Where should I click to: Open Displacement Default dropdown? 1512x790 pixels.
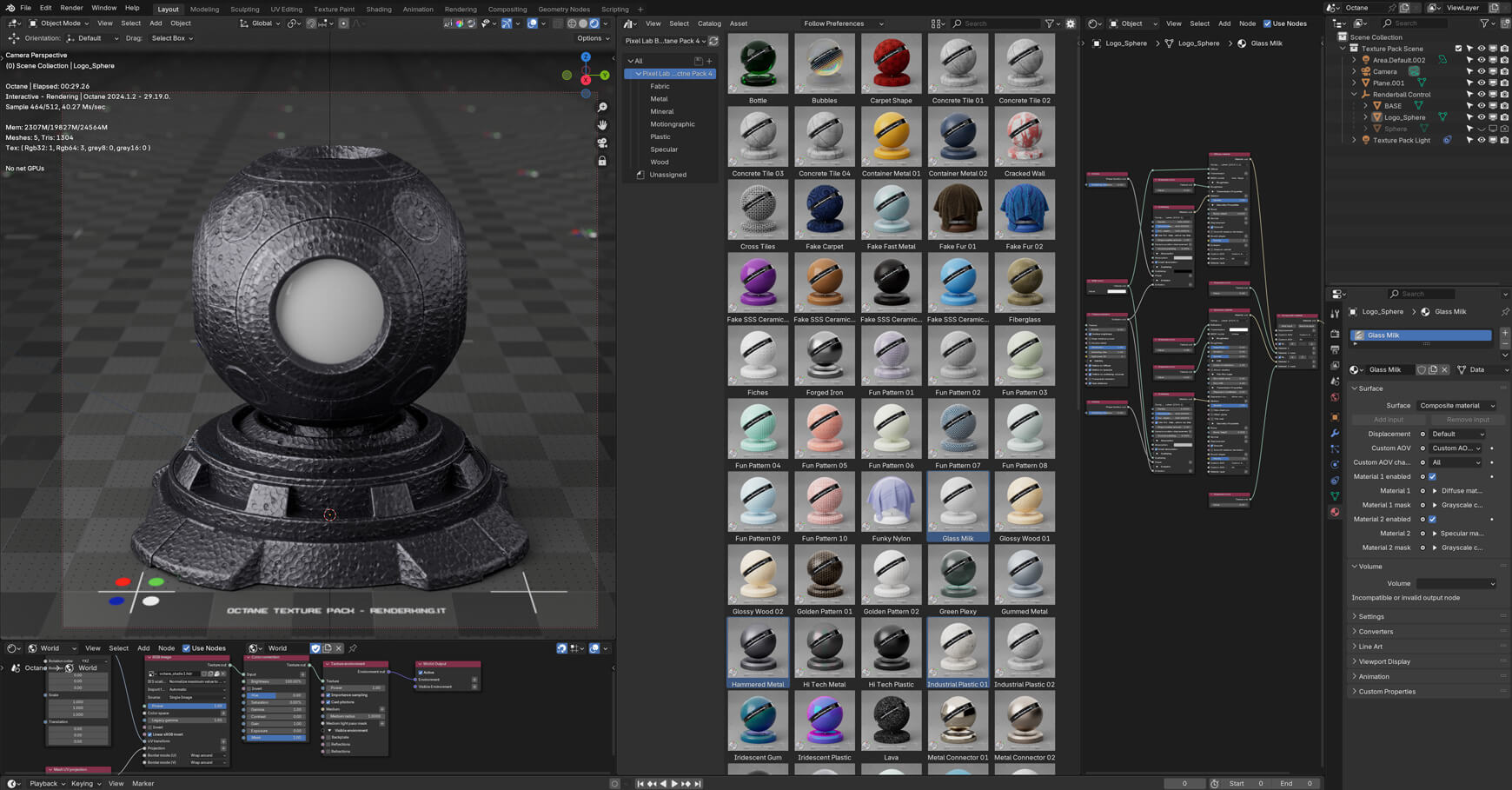[1457, 434]
